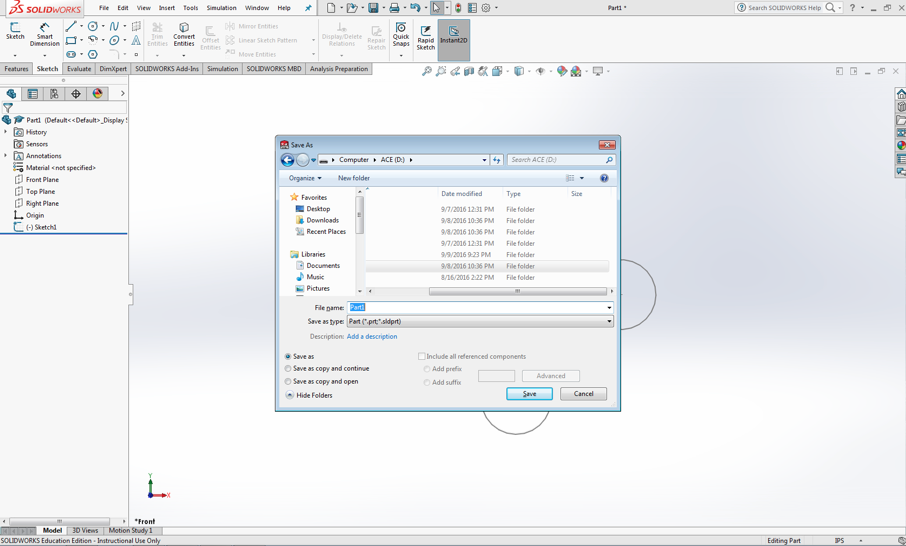
Task: Open the PropertyManager tab icon
Action: point(32,94)
